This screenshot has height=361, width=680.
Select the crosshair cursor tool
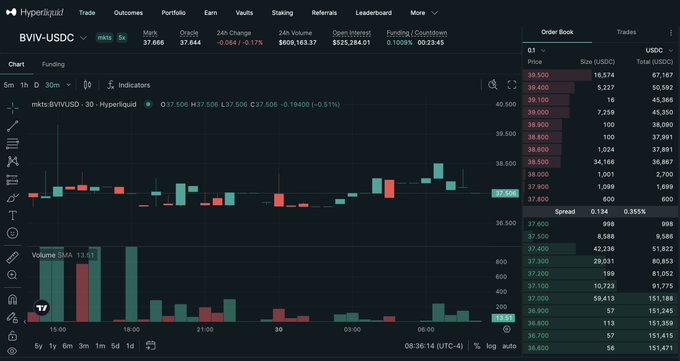[13, 108]
